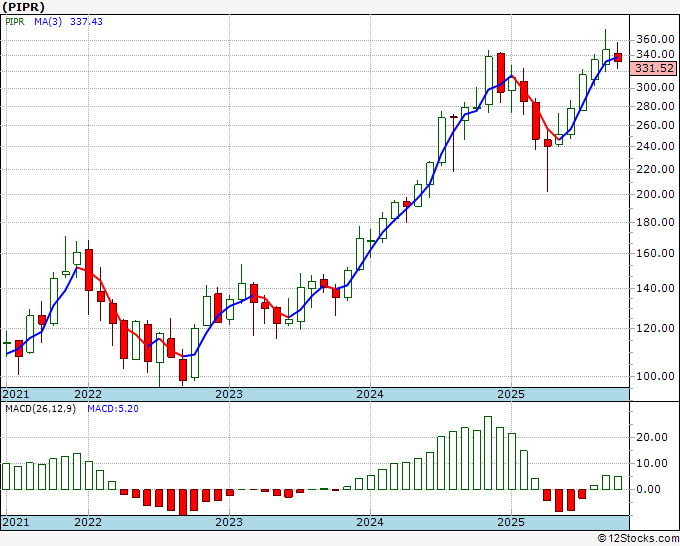Click the highlighted last price 331.52

click(x=654, y=69)
